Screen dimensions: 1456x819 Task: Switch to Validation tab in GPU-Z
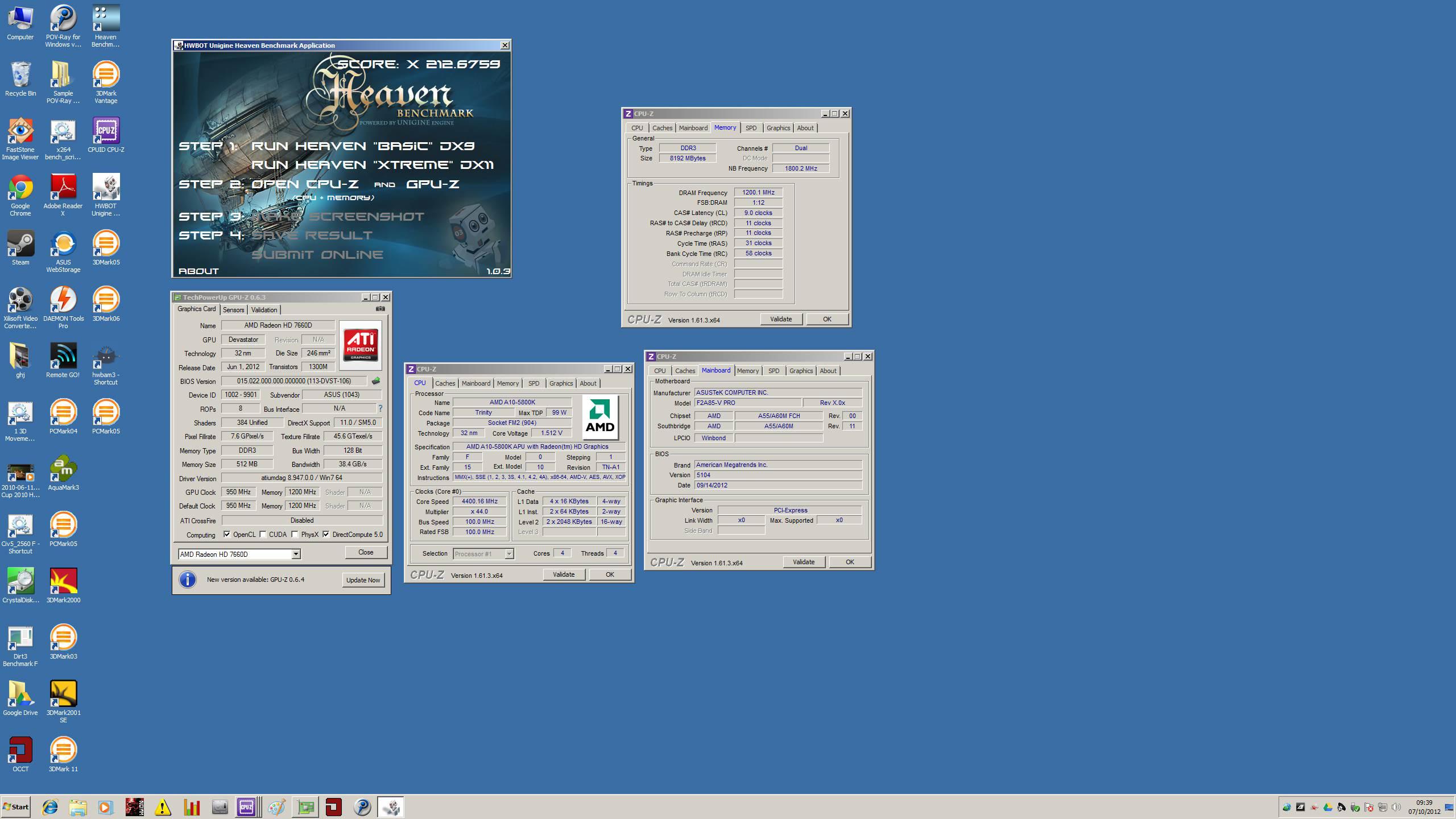pos(264,310)
